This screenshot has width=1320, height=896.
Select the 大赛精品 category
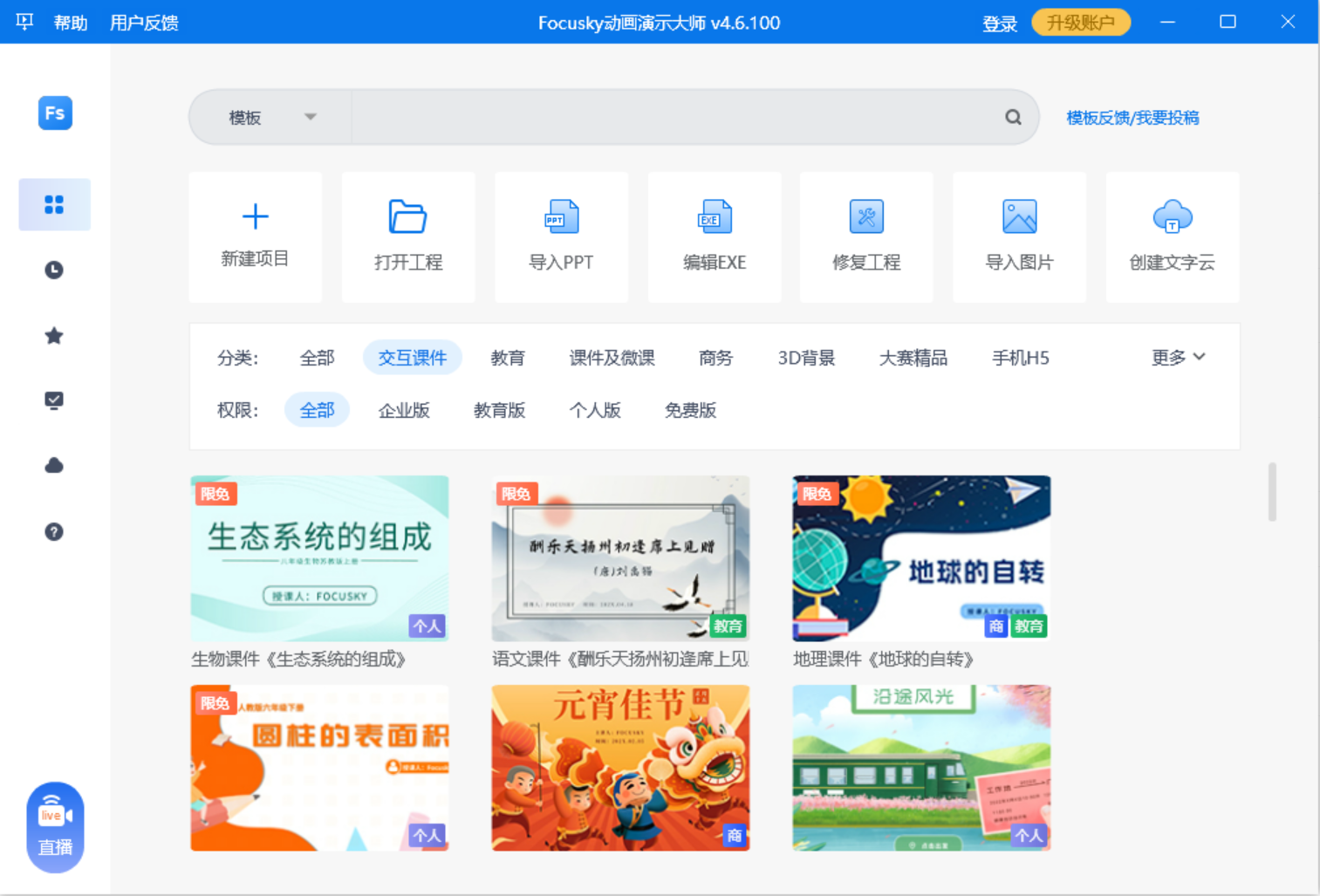[913, 358]
